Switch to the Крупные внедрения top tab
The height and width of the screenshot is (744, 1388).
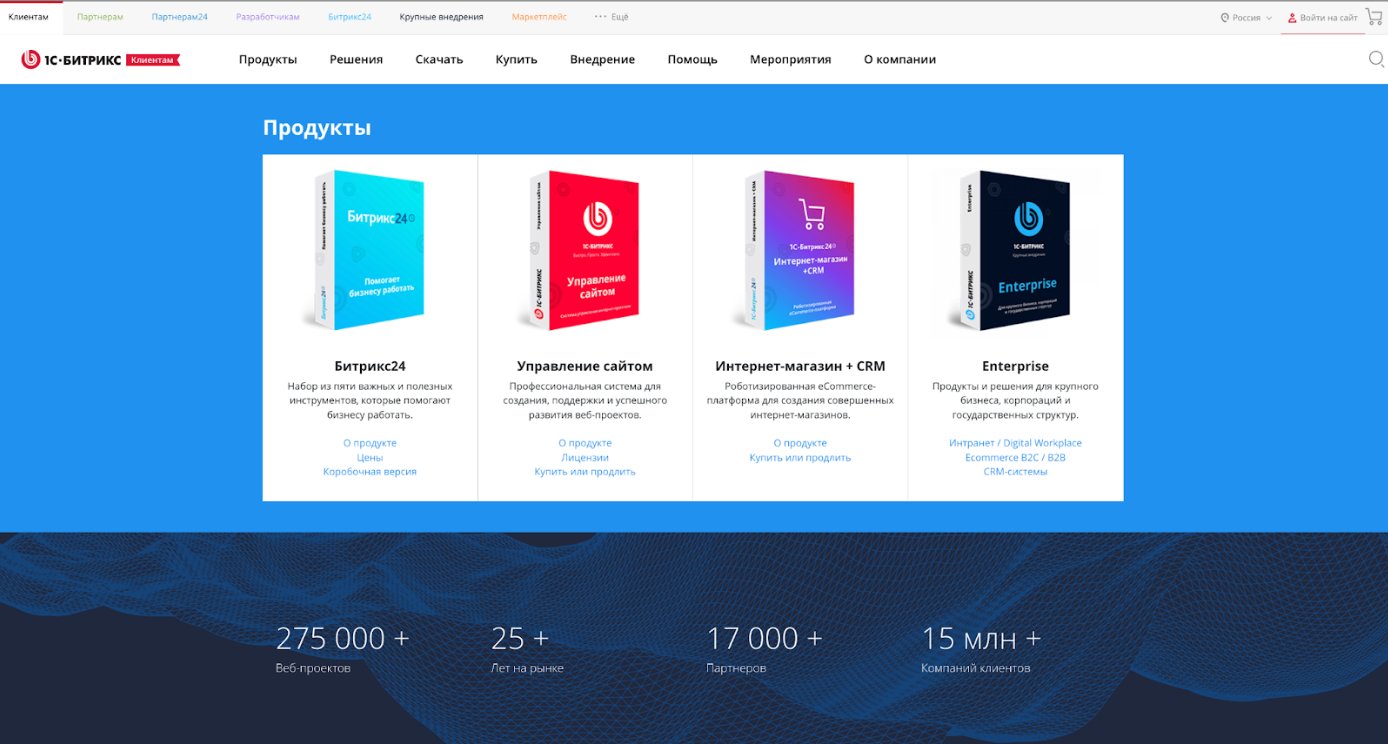(441, 17)
